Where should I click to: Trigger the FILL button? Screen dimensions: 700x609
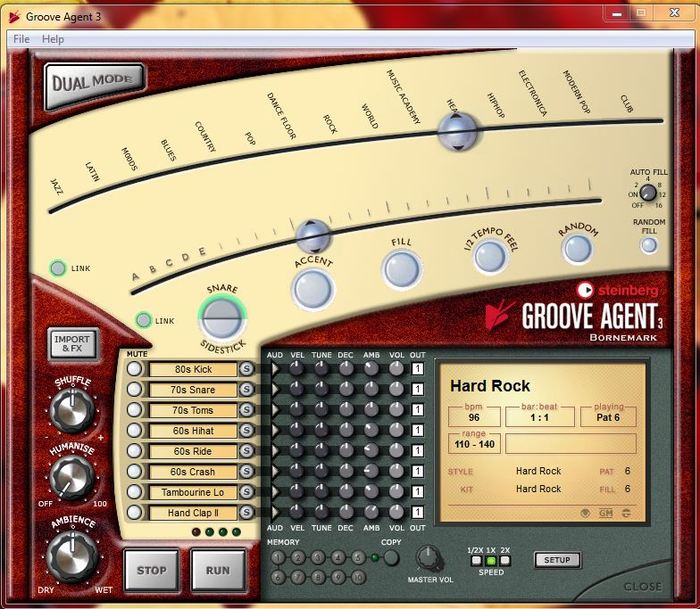(401, 269)
